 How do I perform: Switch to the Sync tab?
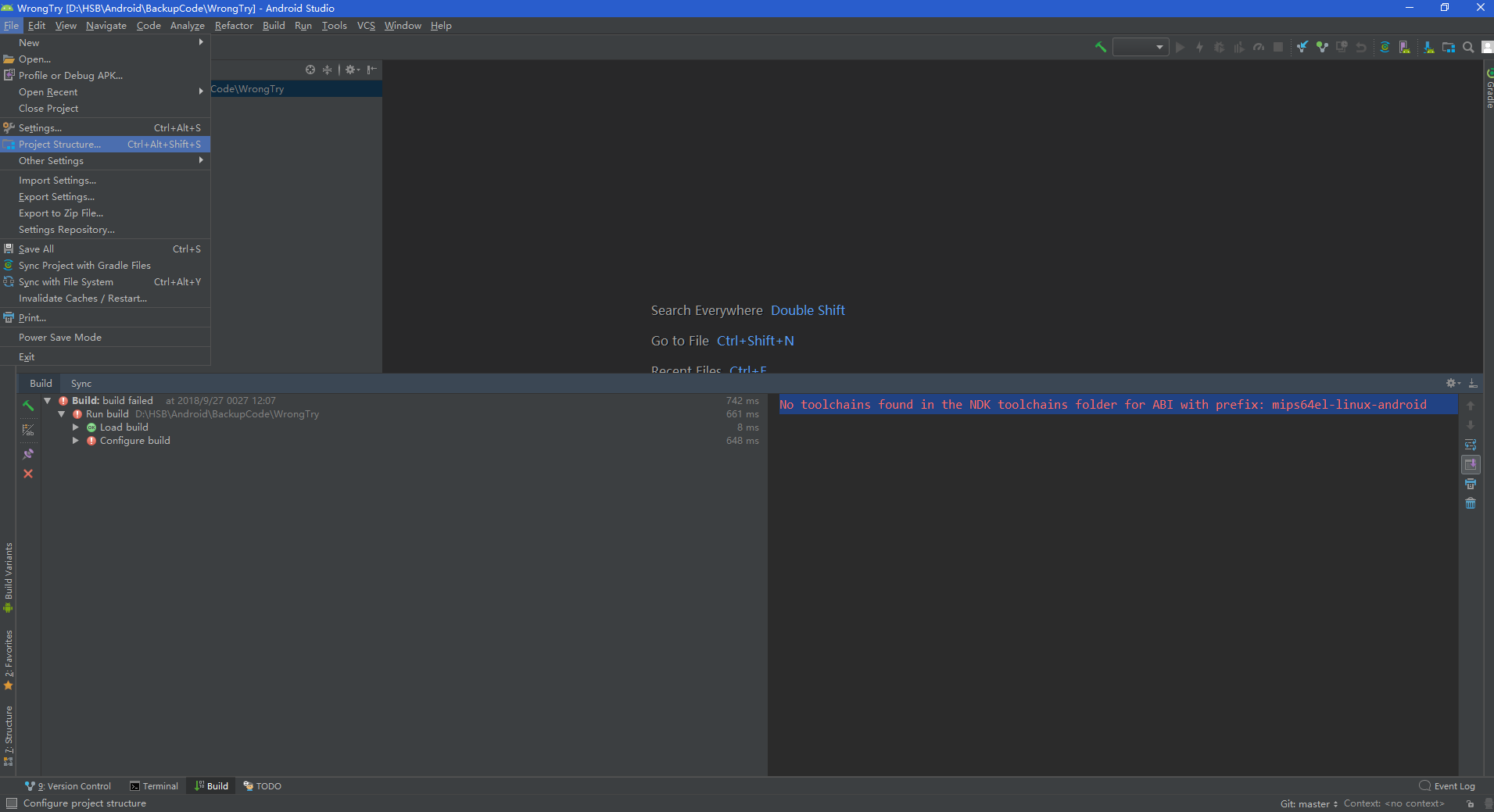tap(81, 384)
